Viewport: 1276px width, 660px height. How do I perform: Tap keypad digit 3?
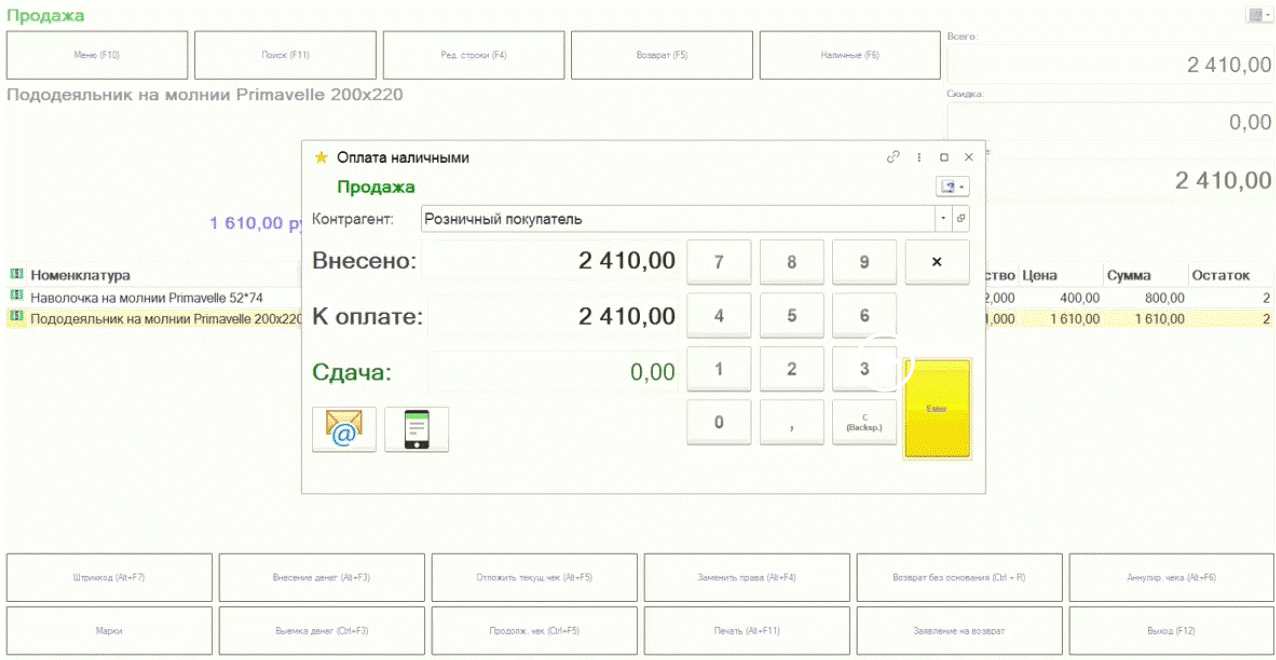(x=865, y=369)
